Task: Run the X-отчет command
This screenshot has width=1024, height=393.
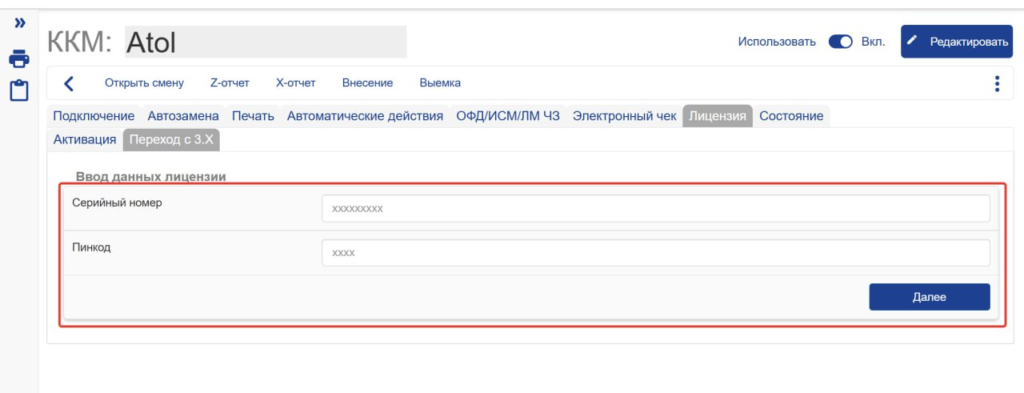Action: coord(296,83)
